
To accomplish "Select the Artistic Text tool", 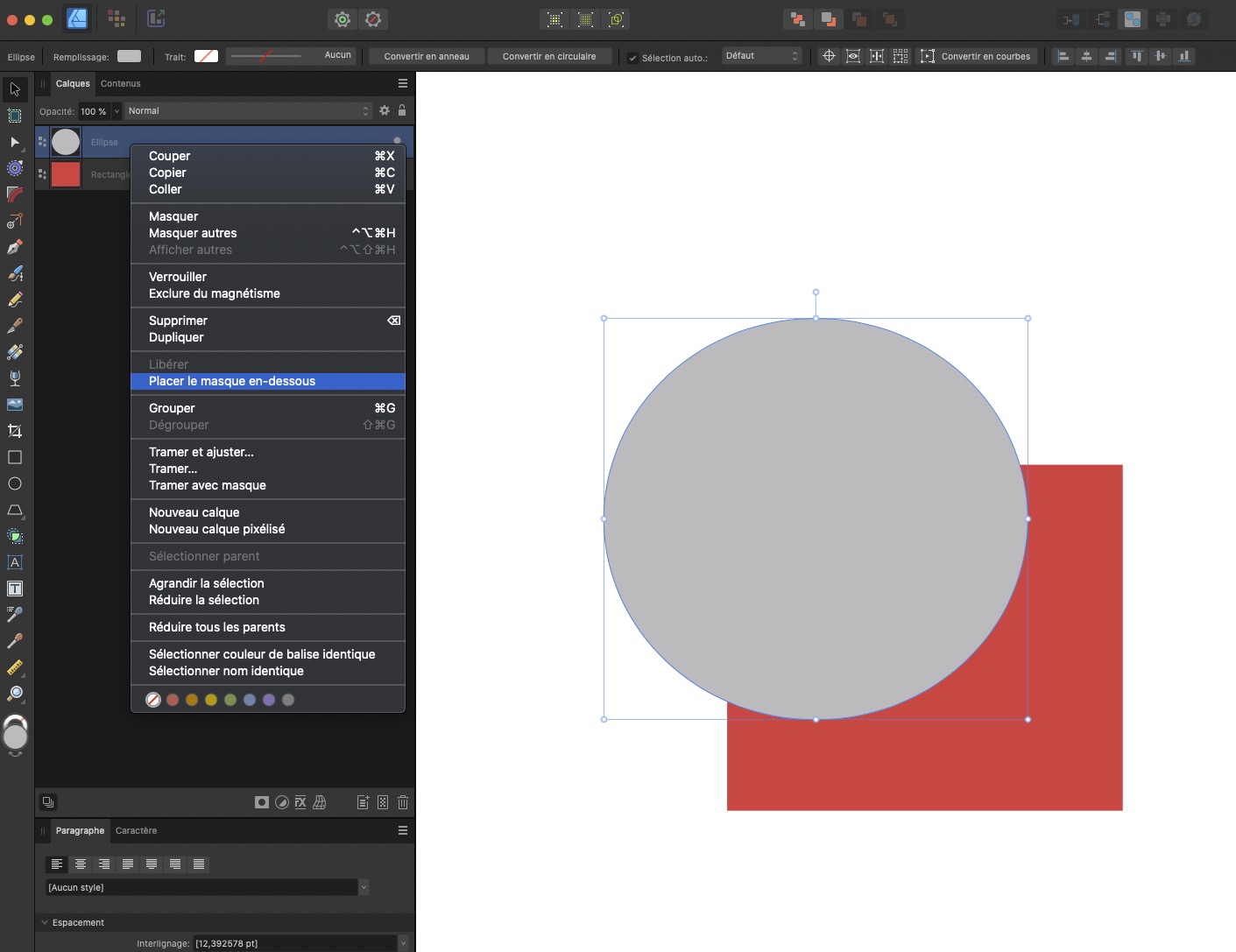I will click(15, 562).
